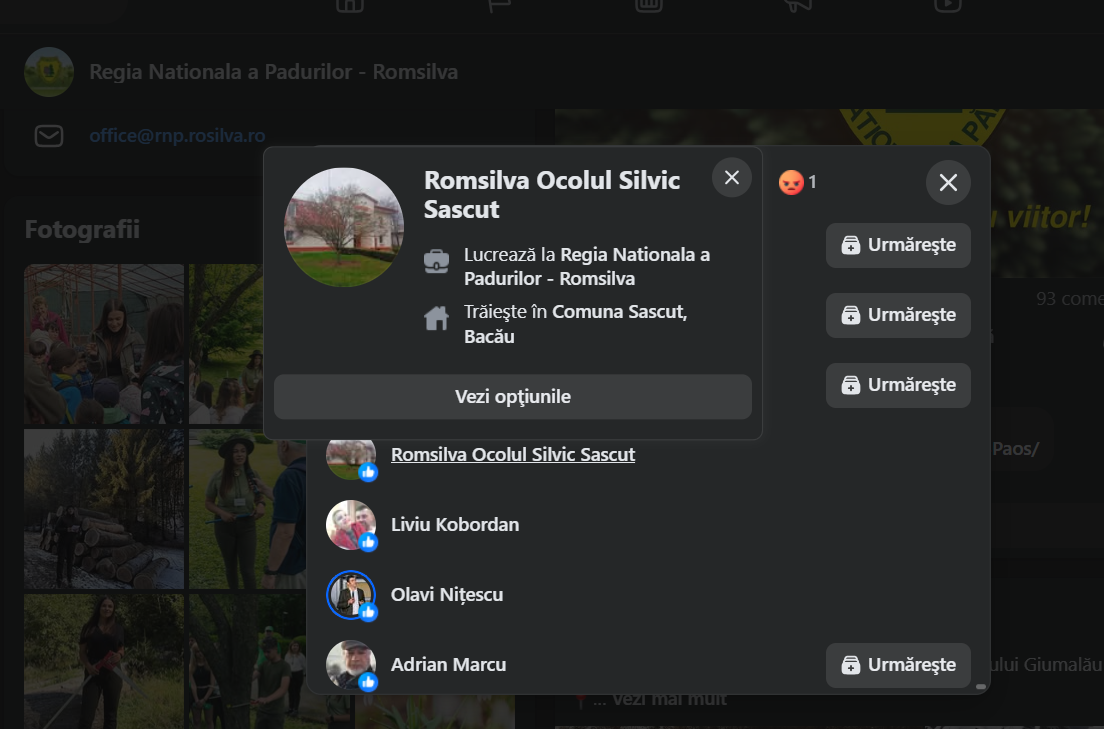Select the angry reaction tab

pos(798,182)
